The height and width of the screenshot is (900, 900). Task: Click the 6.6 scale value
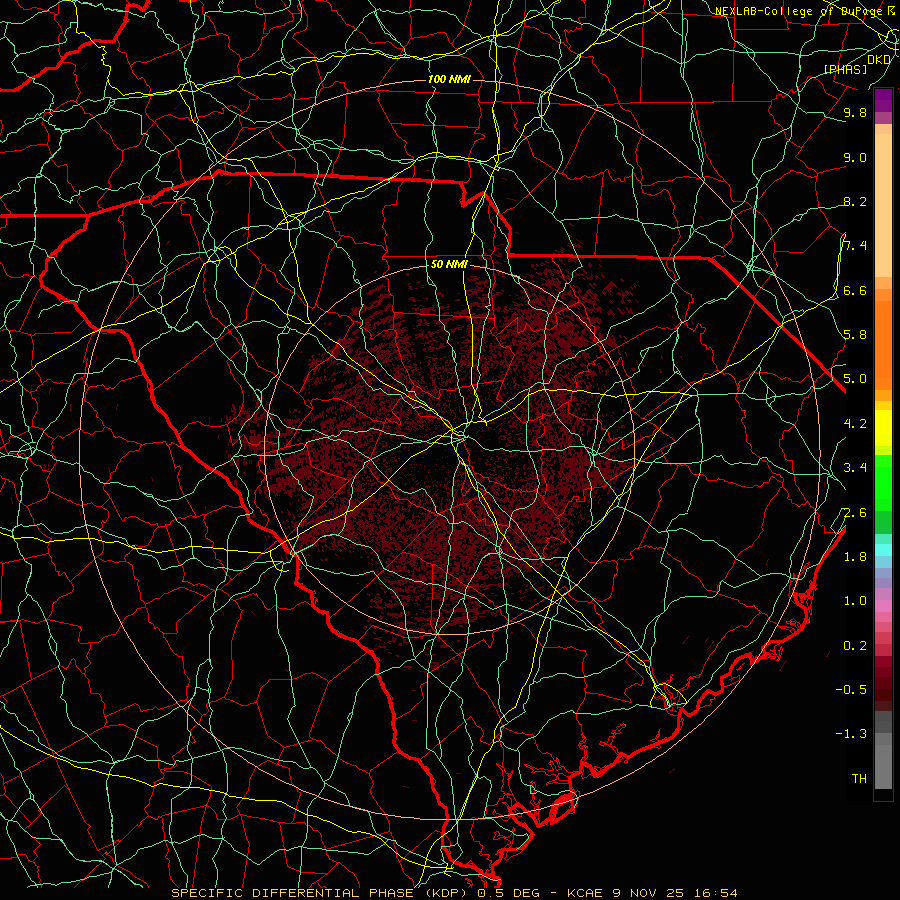(x=855, y=290)
